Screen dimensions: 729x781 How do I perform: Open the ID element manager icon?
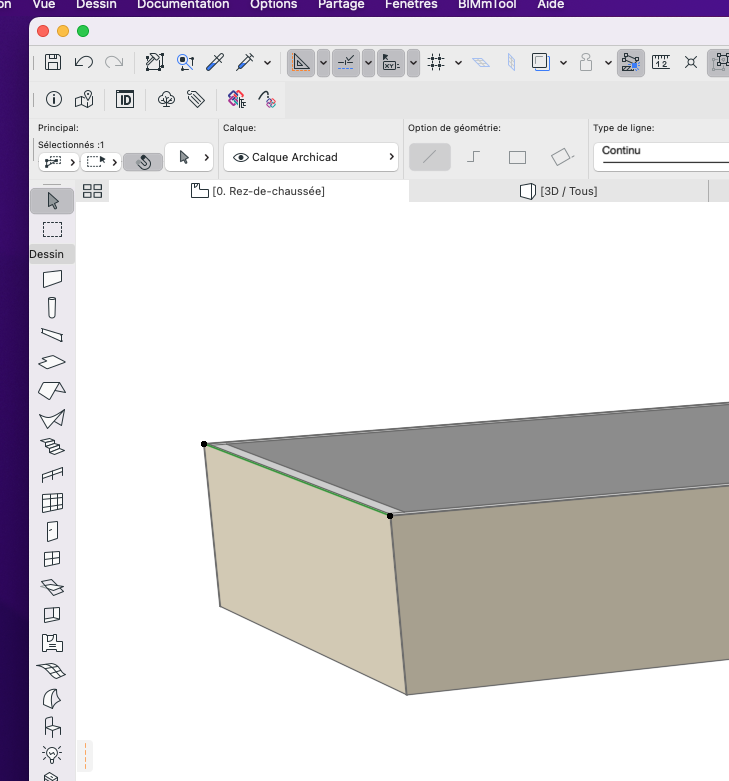pos(124,100)
